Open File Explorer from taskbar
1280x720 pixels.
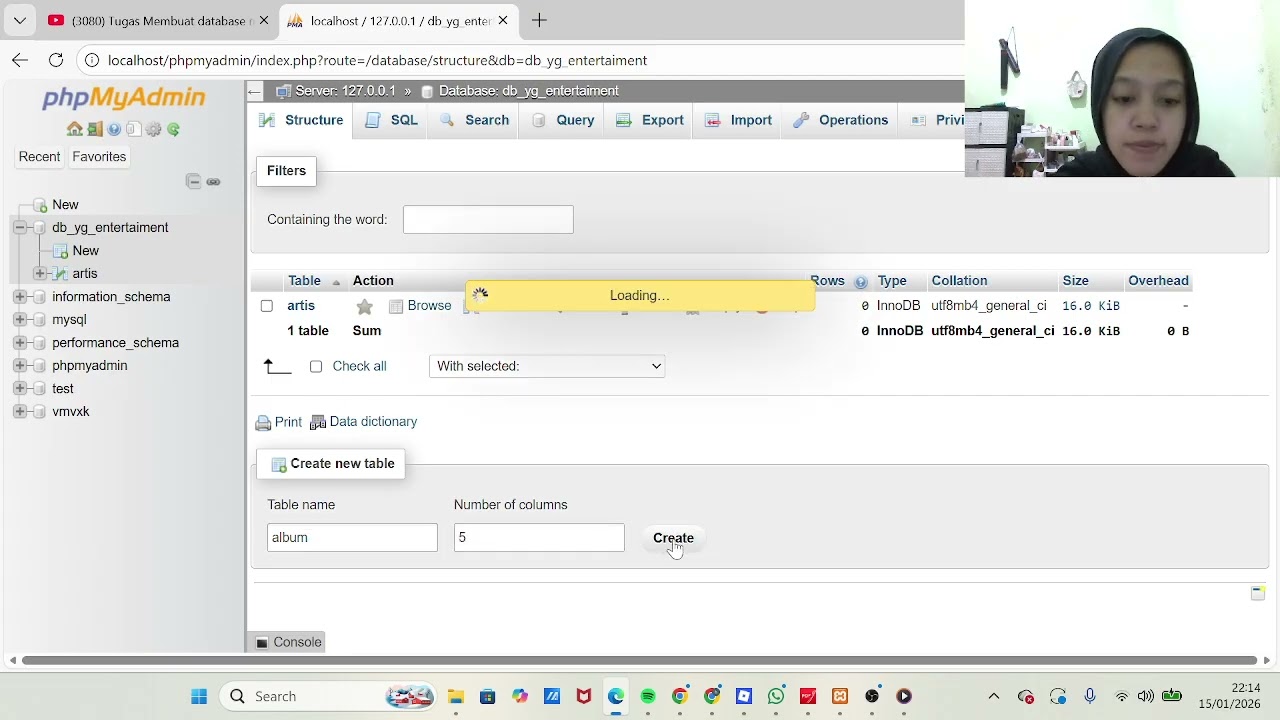[455, 696]
